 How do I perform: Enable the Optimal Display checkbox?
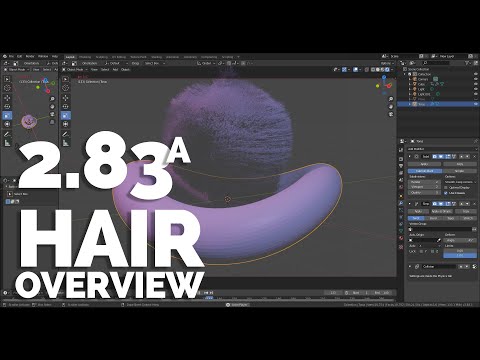tap(446, 188)
